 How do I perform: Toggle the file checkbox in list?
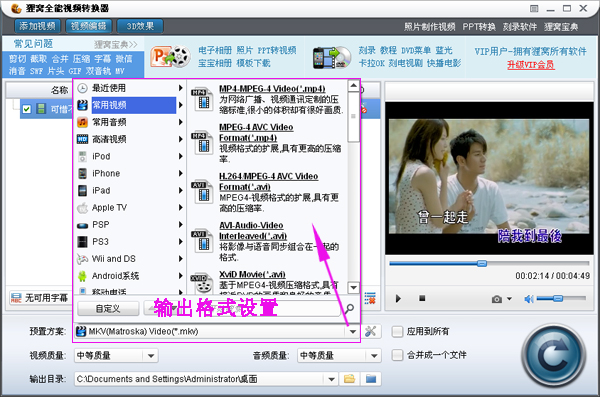26,109
